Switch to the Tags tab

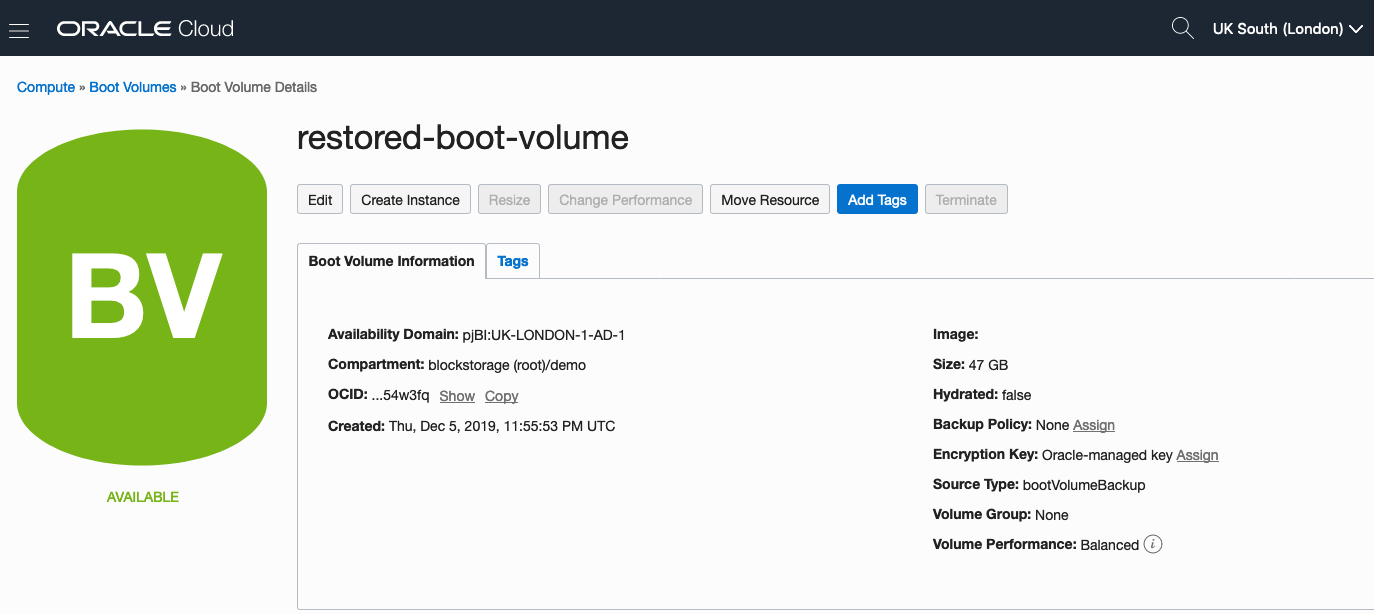(513, 262)
